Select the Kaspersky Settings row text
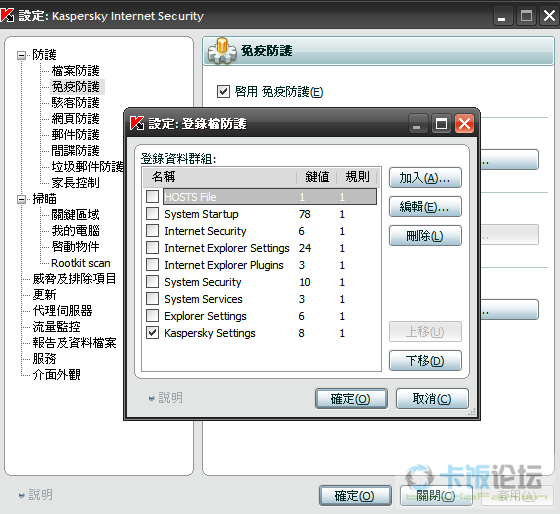 (210, 333)
